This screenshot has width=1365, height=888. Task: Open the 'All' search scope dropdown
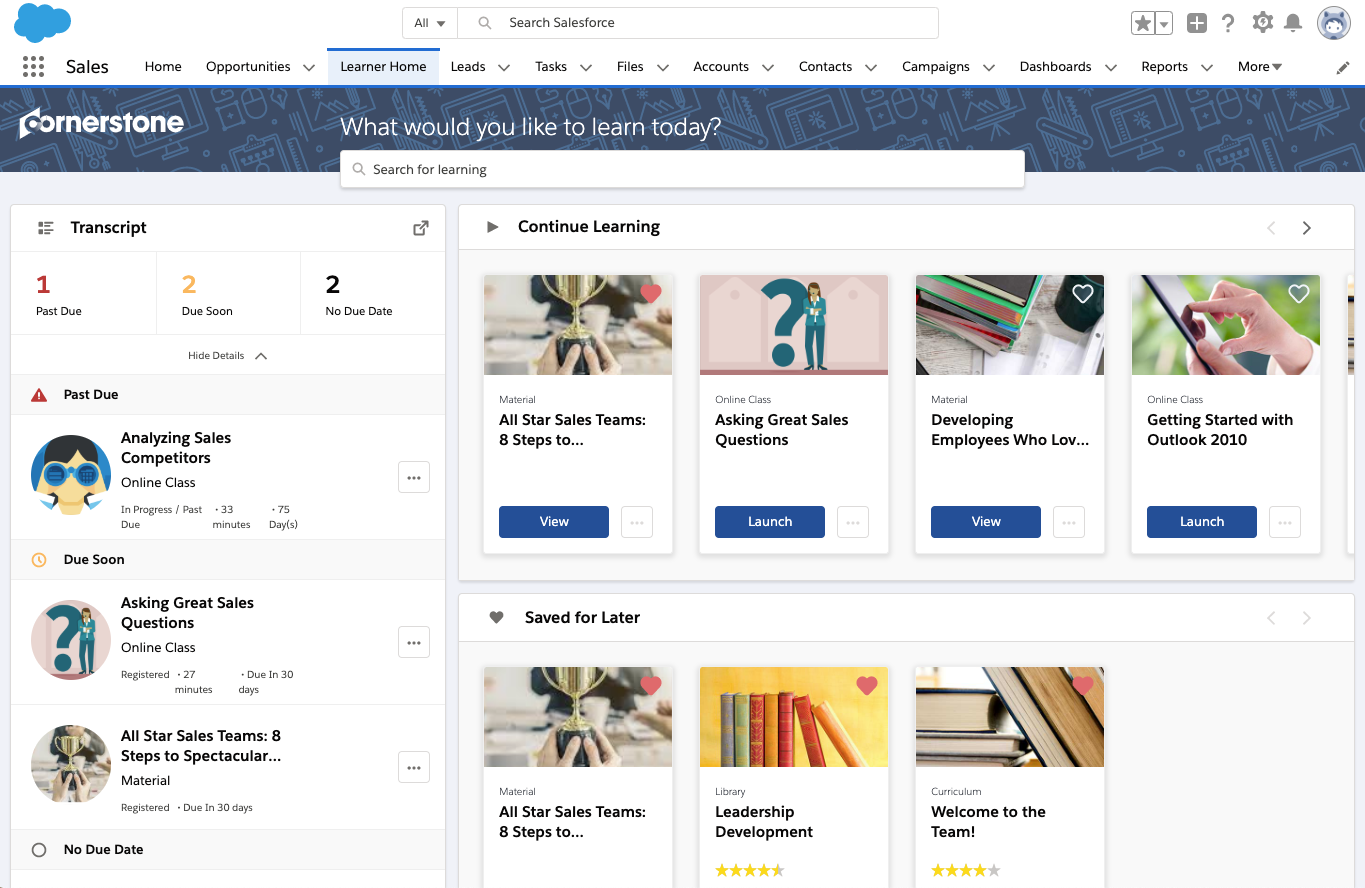[x=429, y=22]
